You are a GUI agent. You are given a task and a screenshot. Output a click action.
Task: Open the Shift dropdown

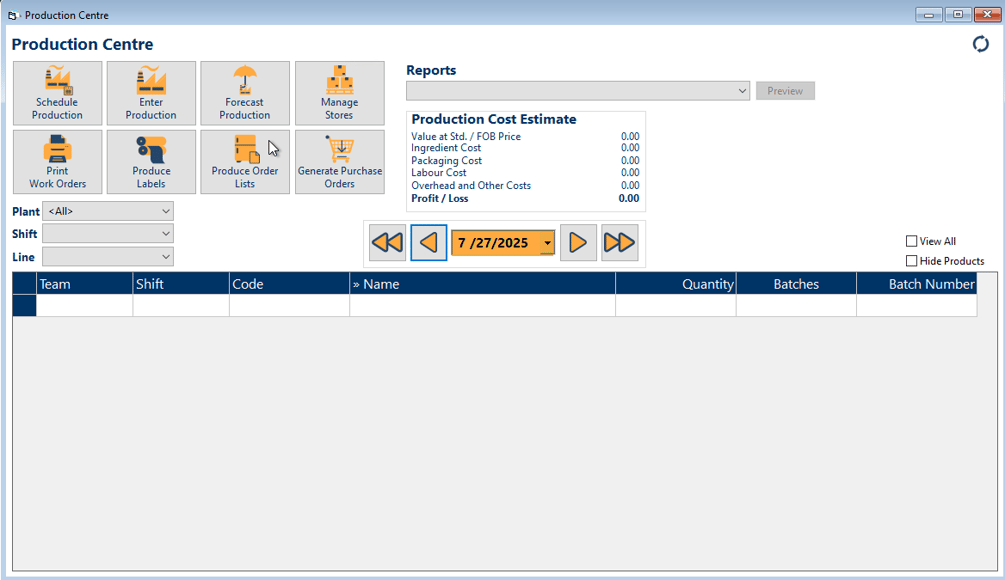108,234
